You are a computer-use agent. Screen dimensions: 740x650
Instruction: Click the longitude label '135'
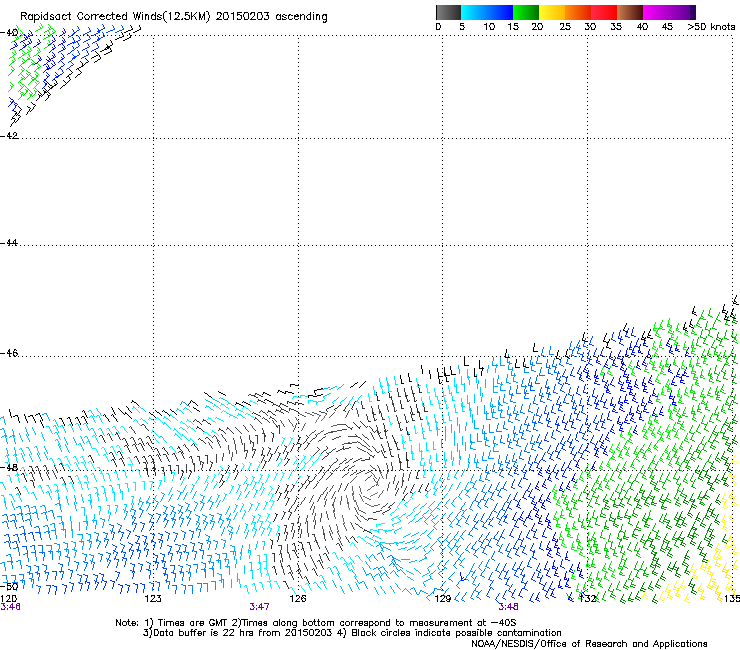click(x=732, y=599)
